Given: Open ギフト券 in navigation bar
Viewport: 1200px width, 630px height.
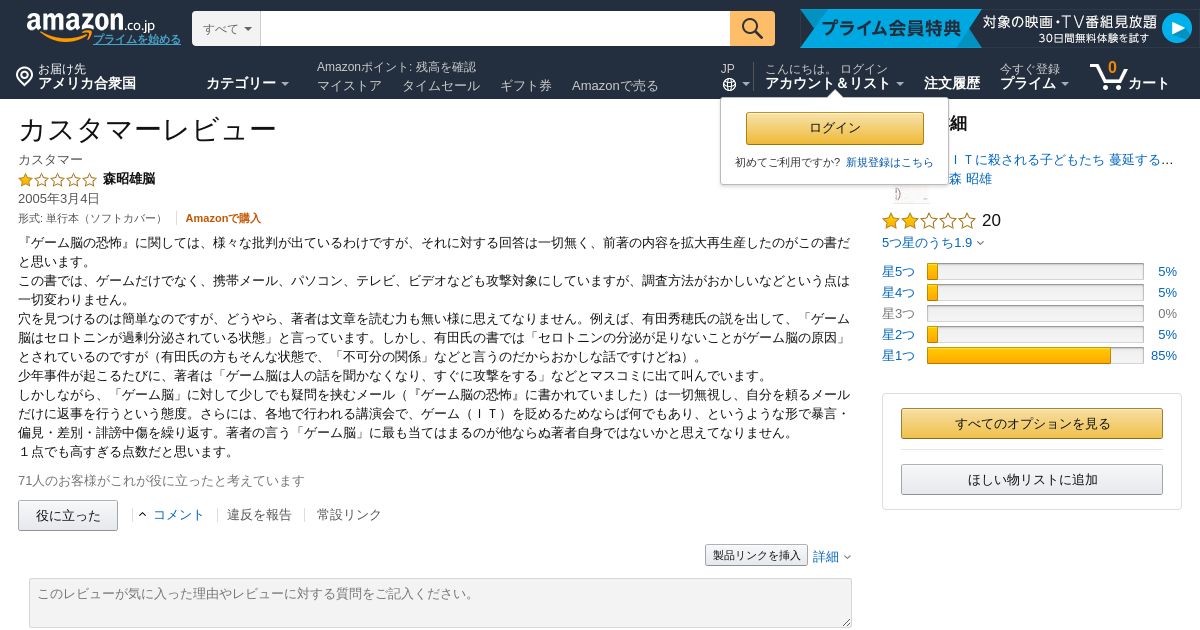Looking at the screenshot, I should point(526,86).
